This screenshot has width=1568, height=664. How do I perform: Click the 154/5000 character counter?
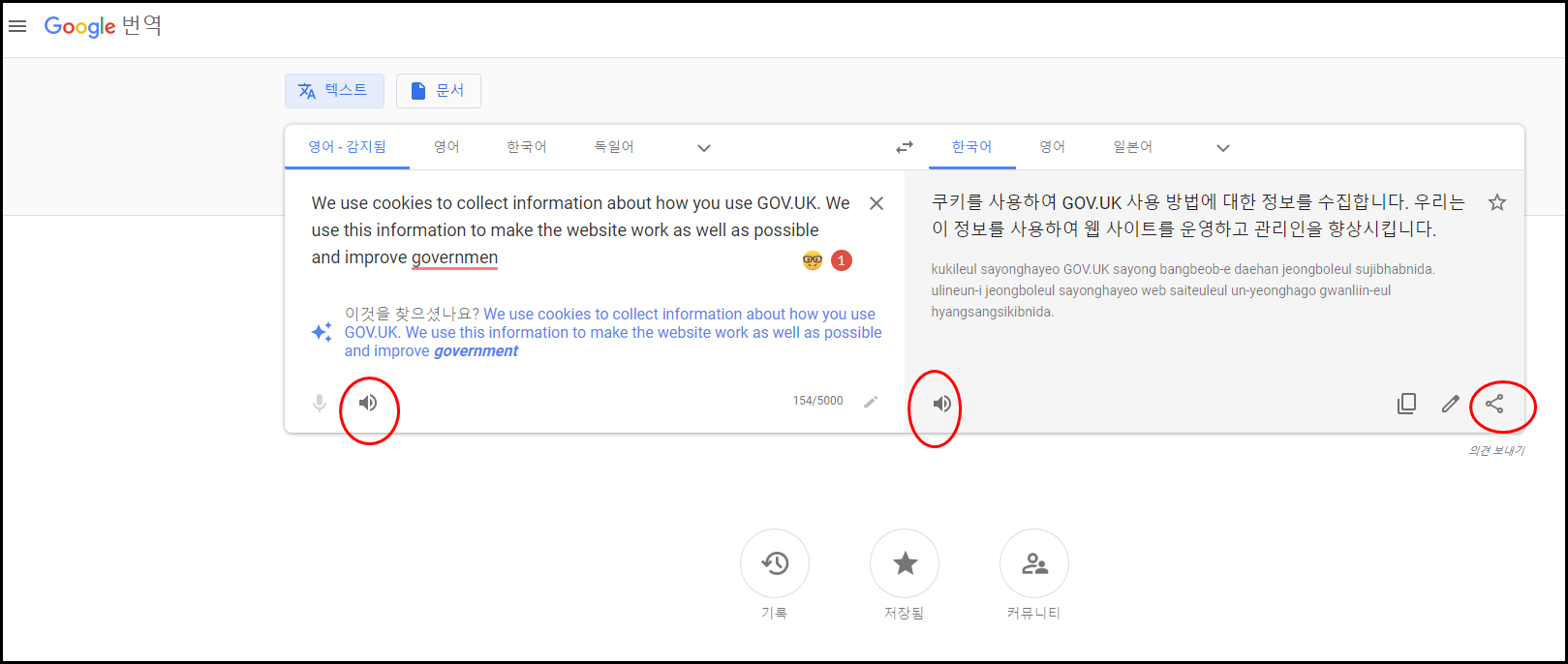818,401
